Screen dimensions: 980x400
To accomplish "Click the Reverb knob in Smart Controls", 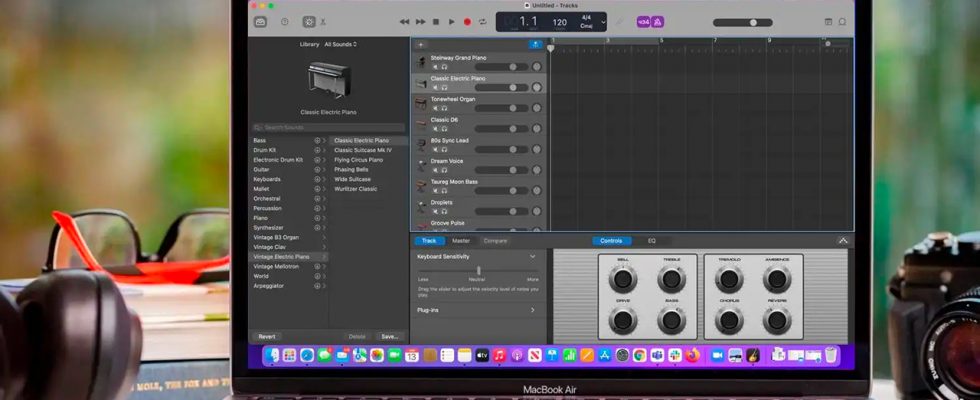I will (777, 320).
